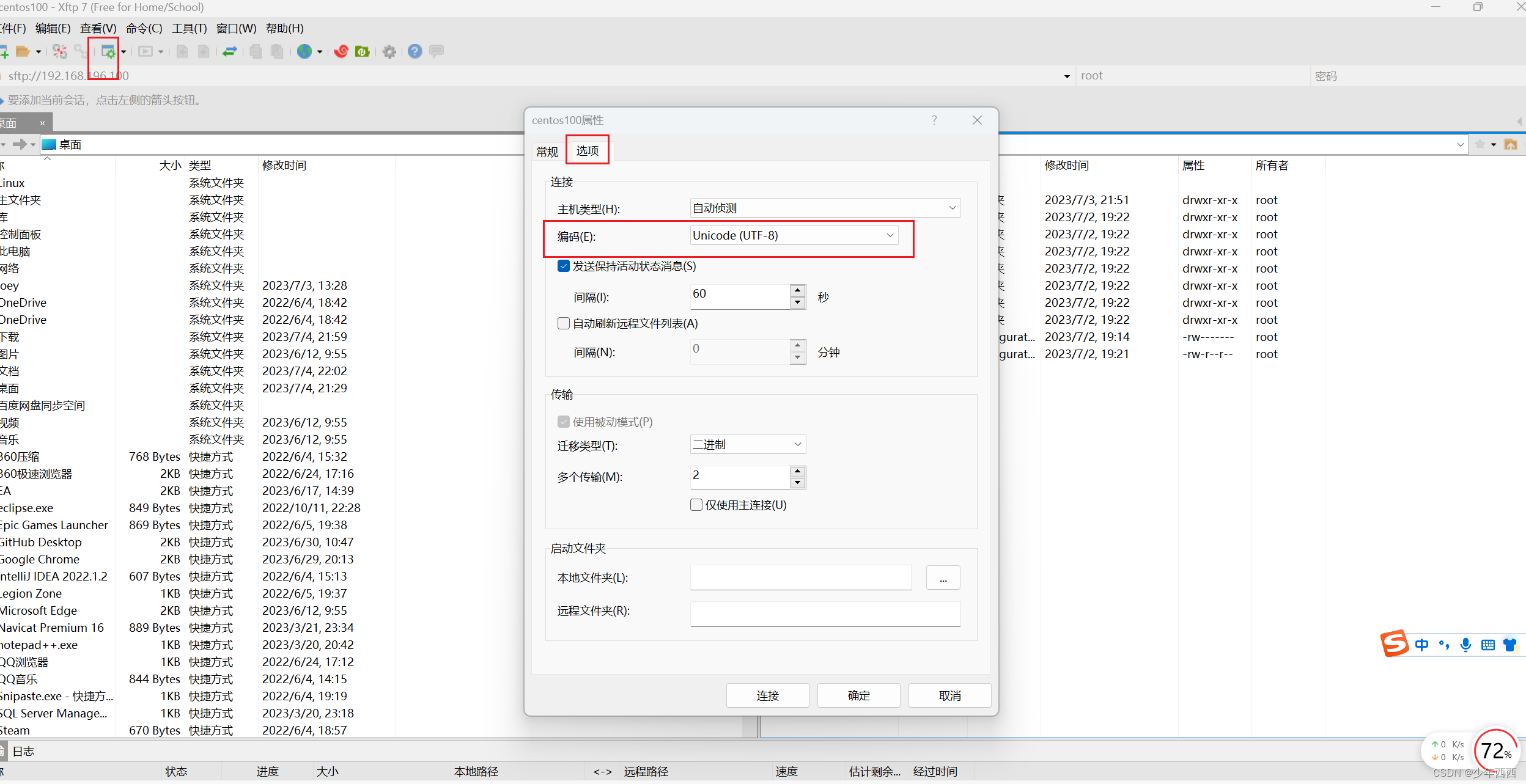Open the 帮助(H) menu
The height and width of the screenshot is (784, 1526).
pyautogui.click(x=285, y=28)
